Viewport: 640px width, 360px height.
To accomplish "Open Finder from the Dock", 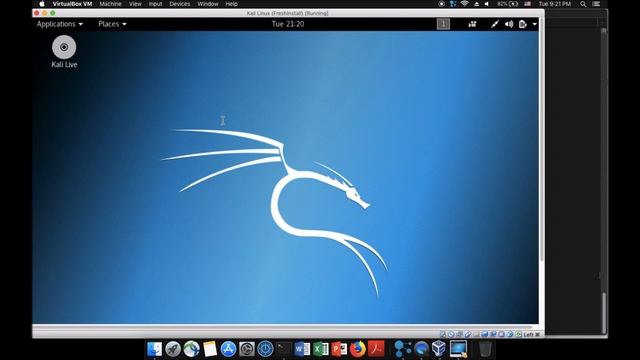I will point(154,349).
